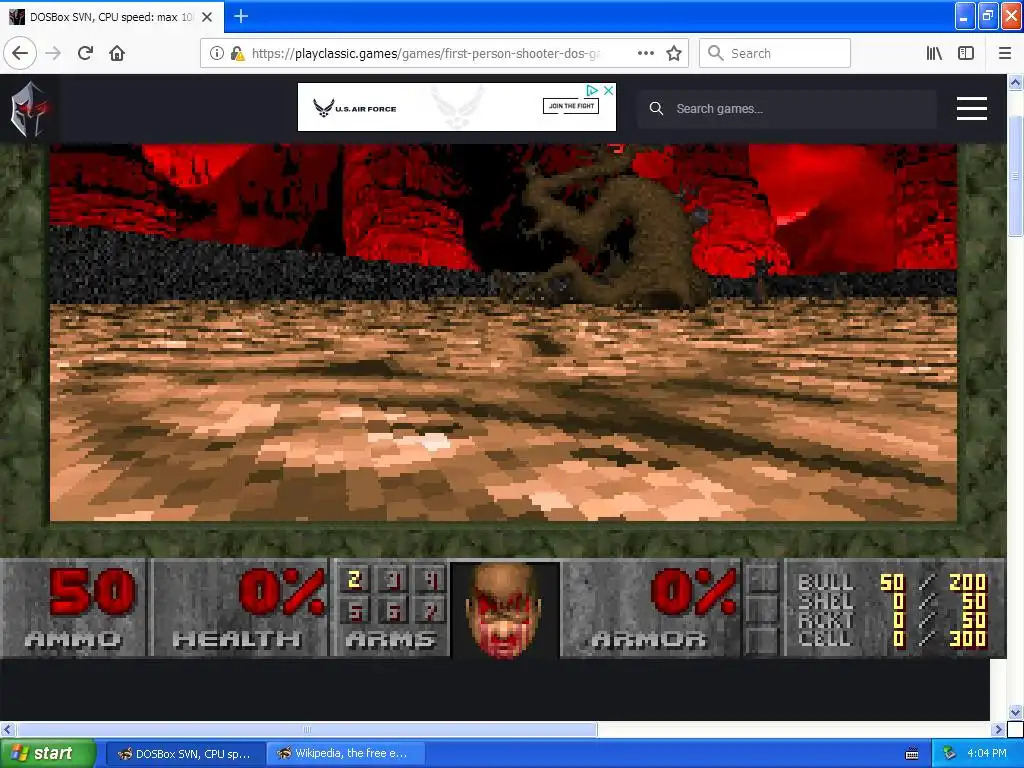Click the horizontal scrollbar thumb
The image size is (1024, 768).
(x=306, y=729)
